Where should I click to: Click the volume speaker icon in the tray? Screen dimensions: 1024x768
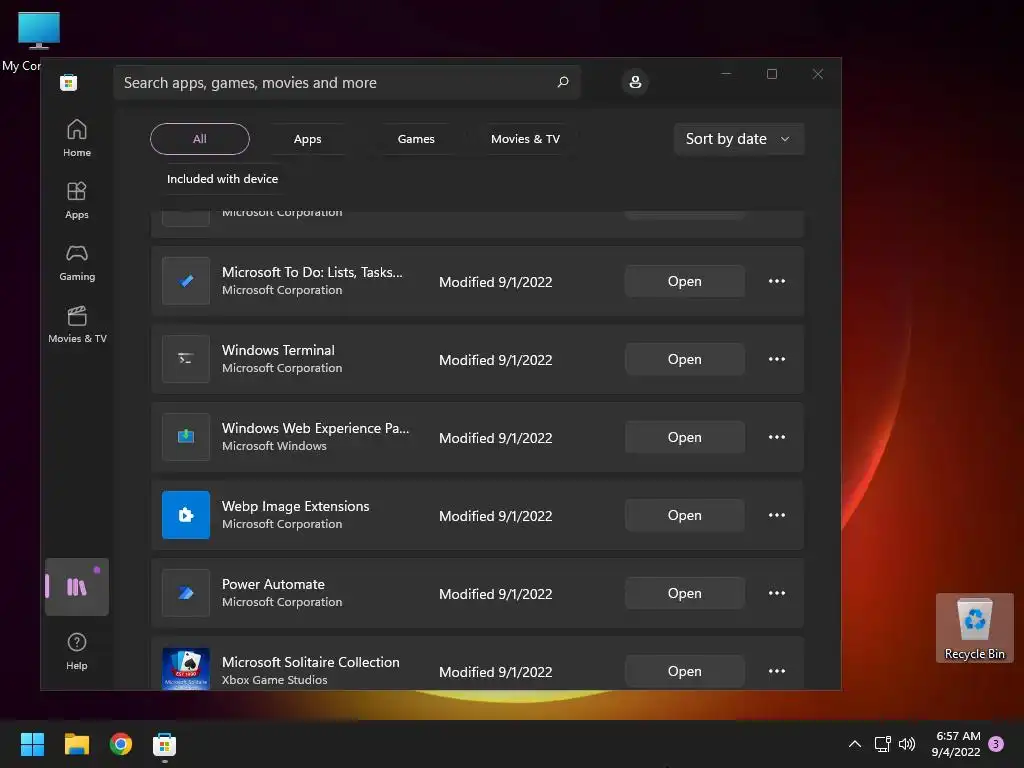tap(906, 744)
